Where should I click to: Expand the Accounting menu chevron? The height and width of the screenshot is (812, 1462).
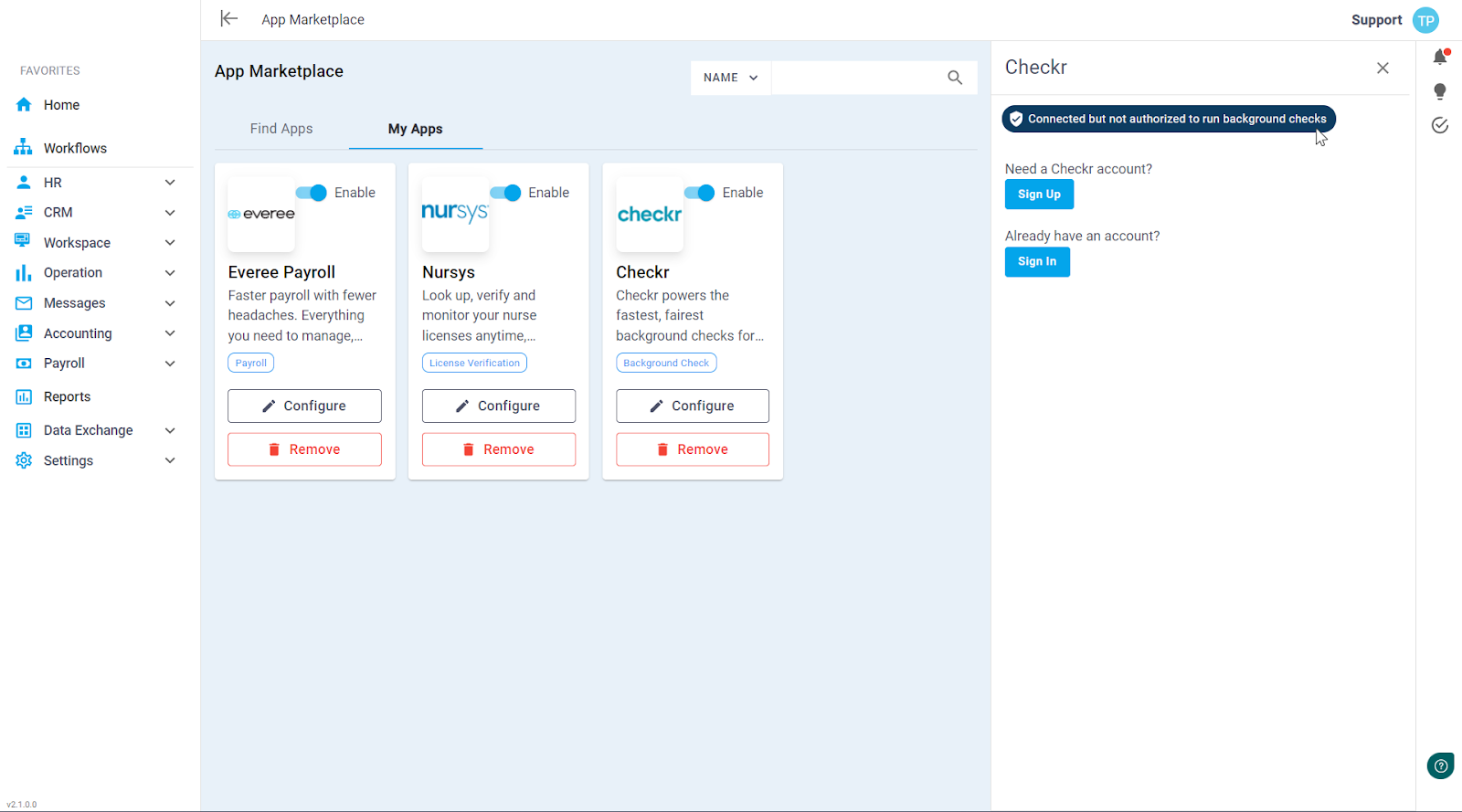170,333
